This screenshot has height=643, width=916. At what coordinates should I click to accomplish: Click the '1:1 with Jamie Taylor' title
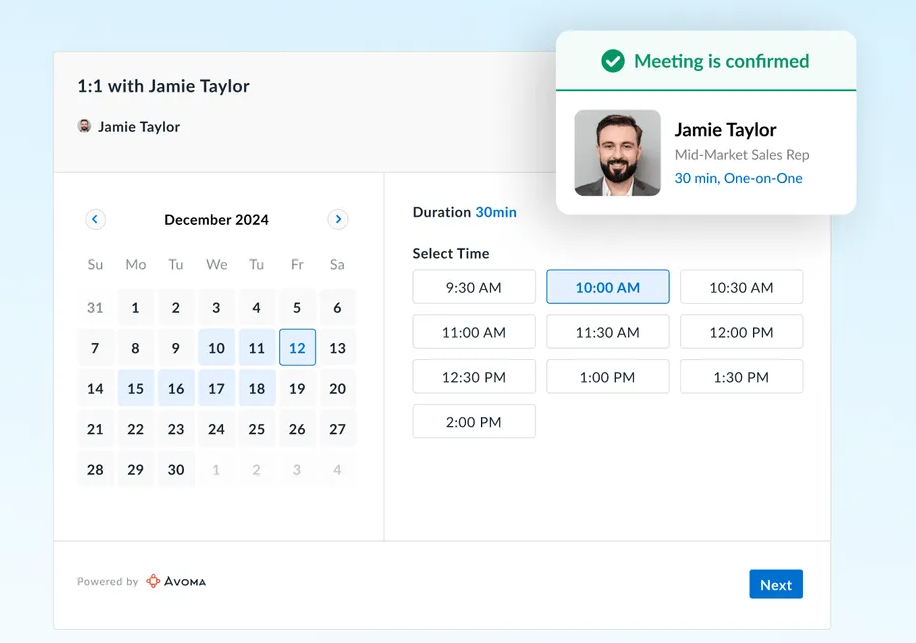pyautogui.click(x=164, y=86)
